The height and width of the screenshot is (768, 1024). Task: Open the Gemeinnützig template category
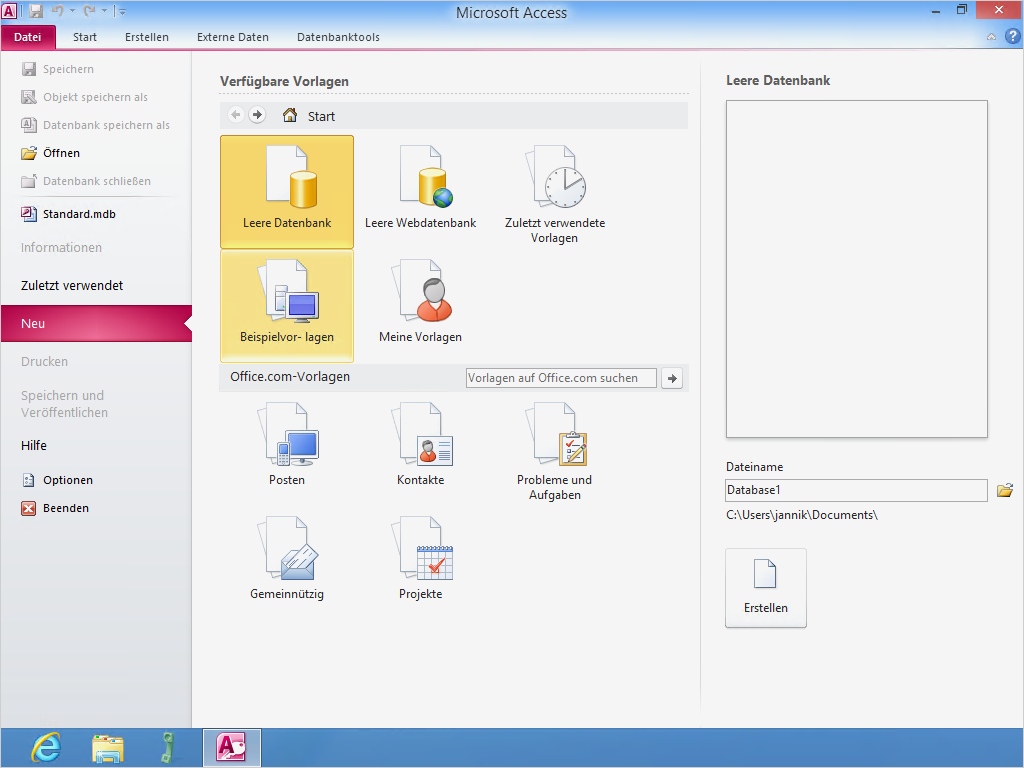coord(287,558)
